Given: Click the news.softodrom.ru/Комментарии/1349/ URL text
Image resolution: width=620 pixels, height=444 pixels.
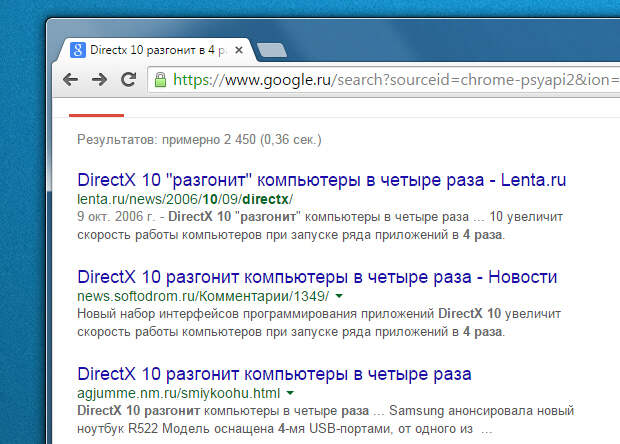Looking at the screenshot, I should click(x=203, y=296).
